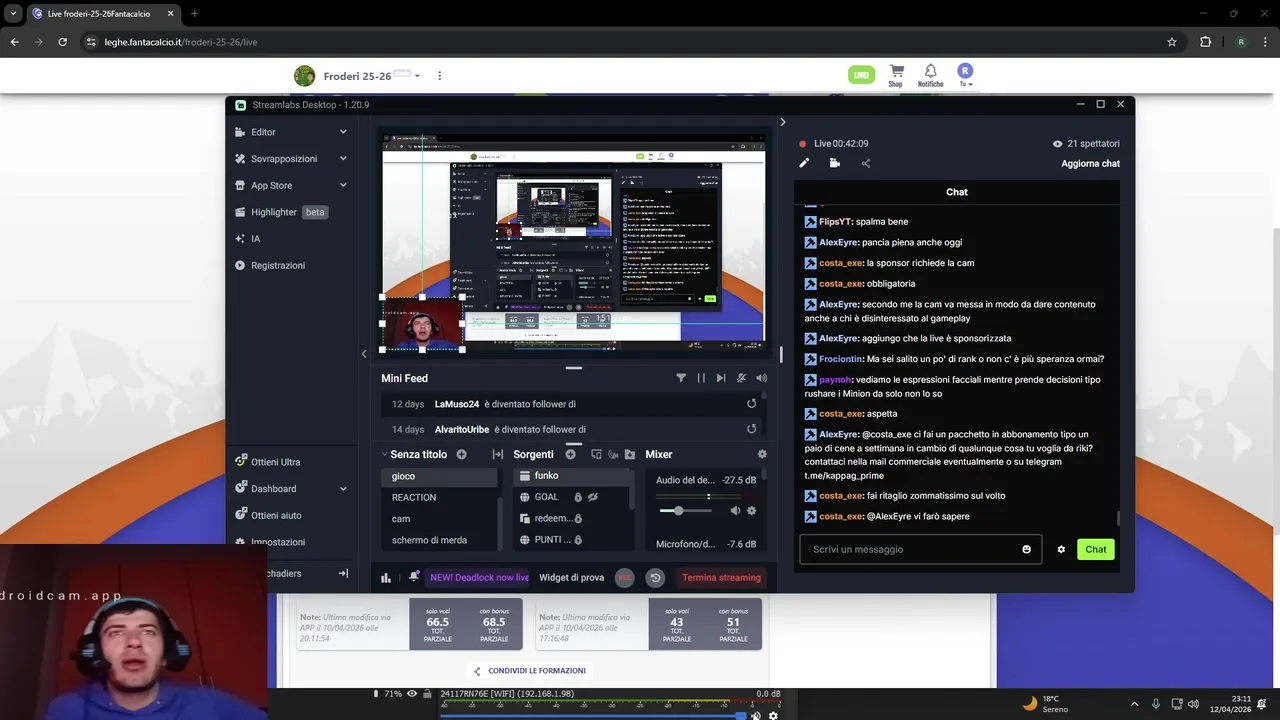The image size is (1280, 720).
Task: Skip the current alert in Mini Feed
Action: (721, 378)
